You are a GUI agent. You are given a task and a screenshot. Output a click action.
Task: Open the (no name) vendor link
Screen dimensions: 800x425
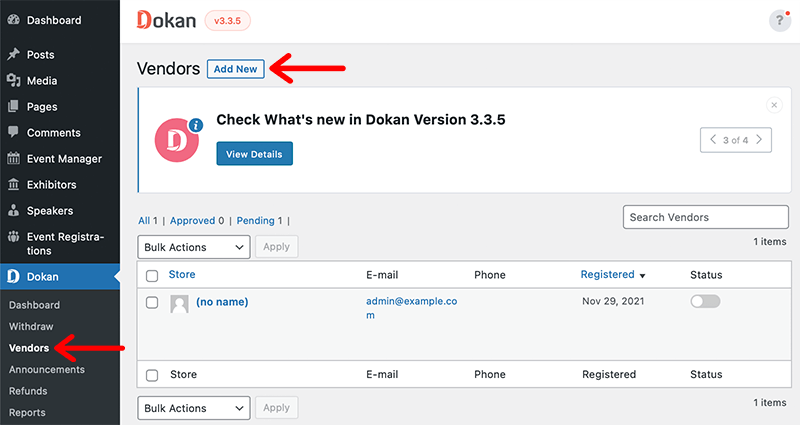(x=222, y=302)
